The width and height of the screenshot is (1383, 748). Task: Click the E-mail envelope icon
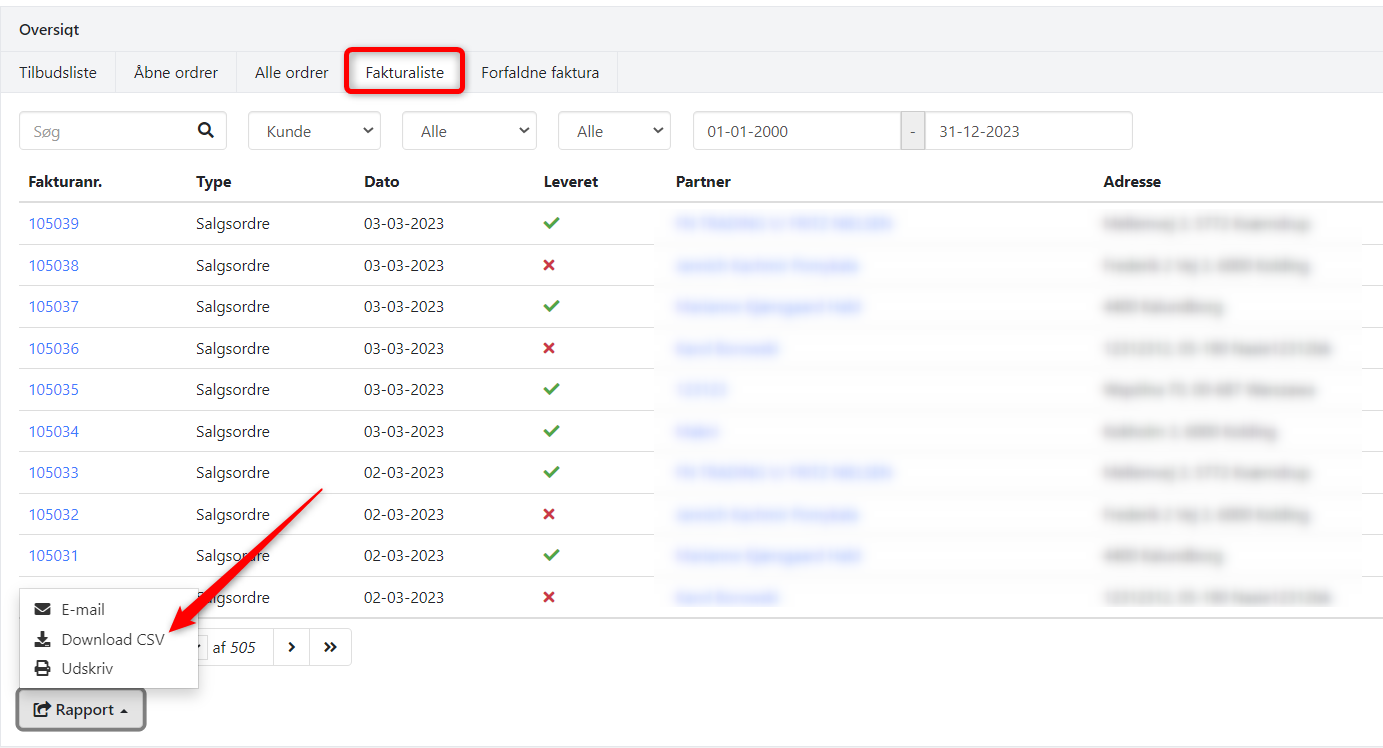(42, 609)
